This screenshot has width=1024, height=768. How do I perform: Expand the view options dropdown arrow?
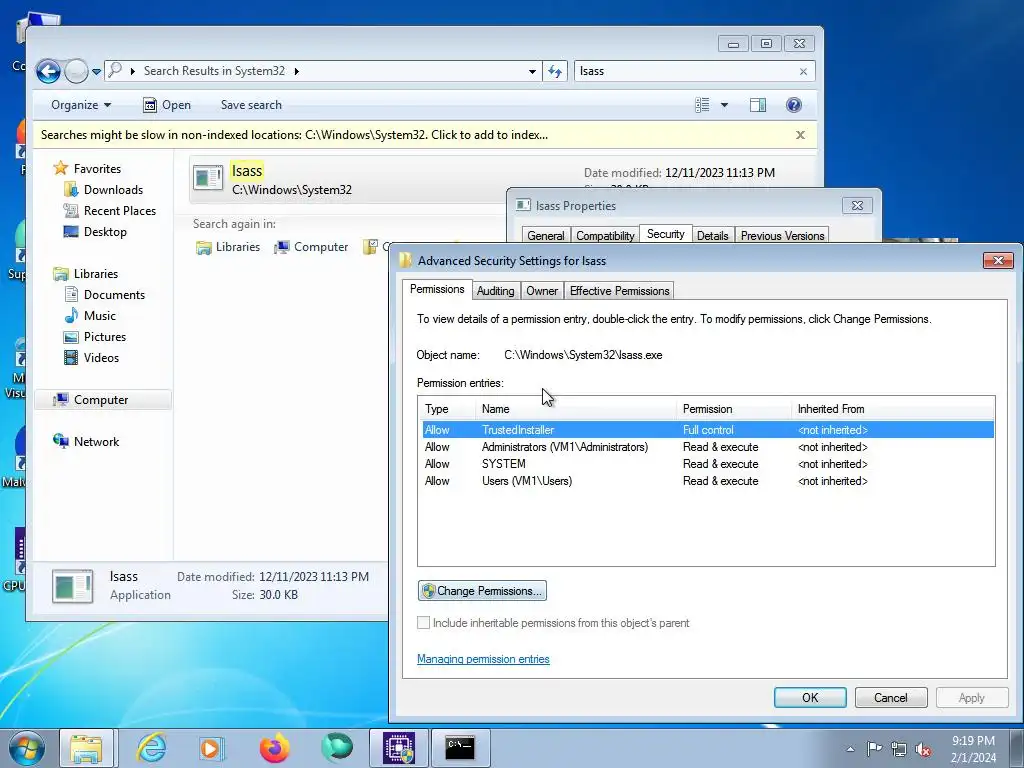click(x=724, y=105)
